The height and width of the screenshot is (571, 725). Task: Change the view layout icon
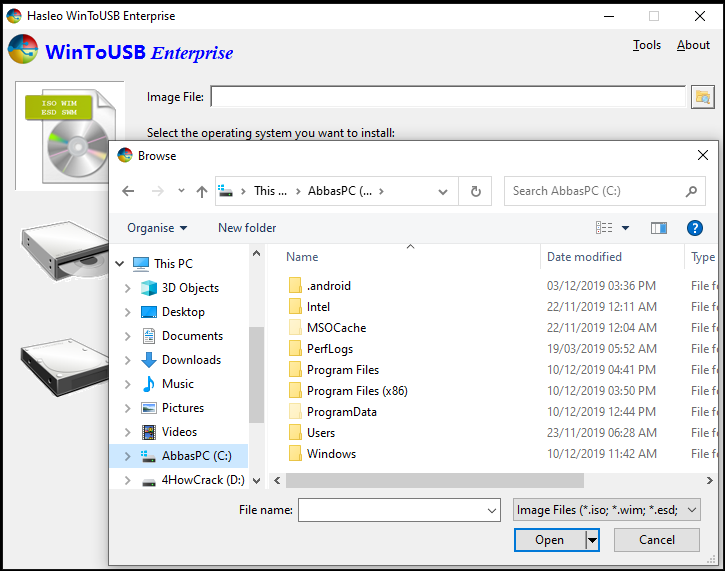[604, 228]
